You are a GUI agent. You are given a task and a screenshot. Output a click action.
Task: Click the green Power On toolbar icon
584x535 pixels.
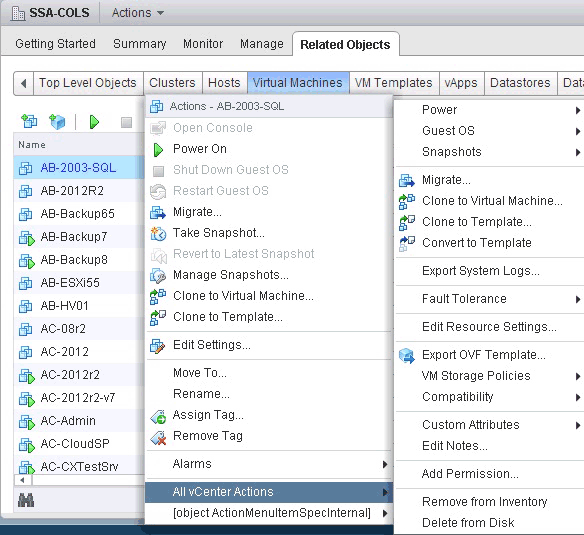(94, 122)
